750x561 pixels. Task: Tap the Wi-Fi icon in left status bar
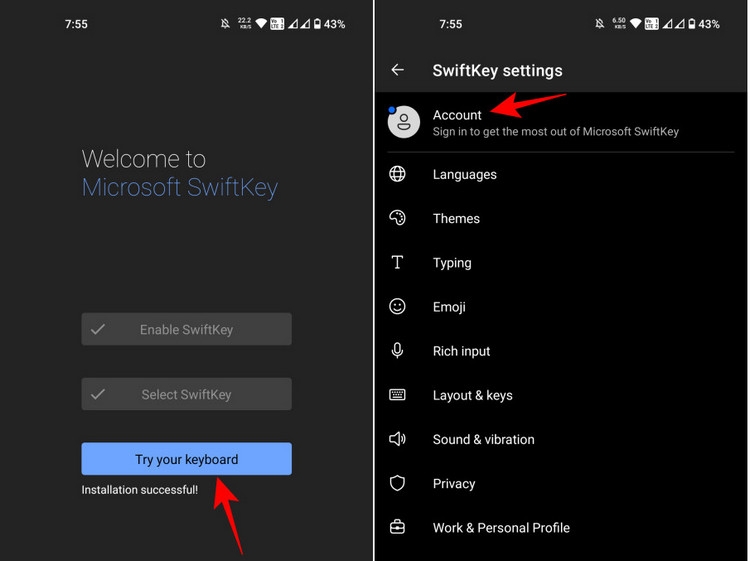click(261, 23)
